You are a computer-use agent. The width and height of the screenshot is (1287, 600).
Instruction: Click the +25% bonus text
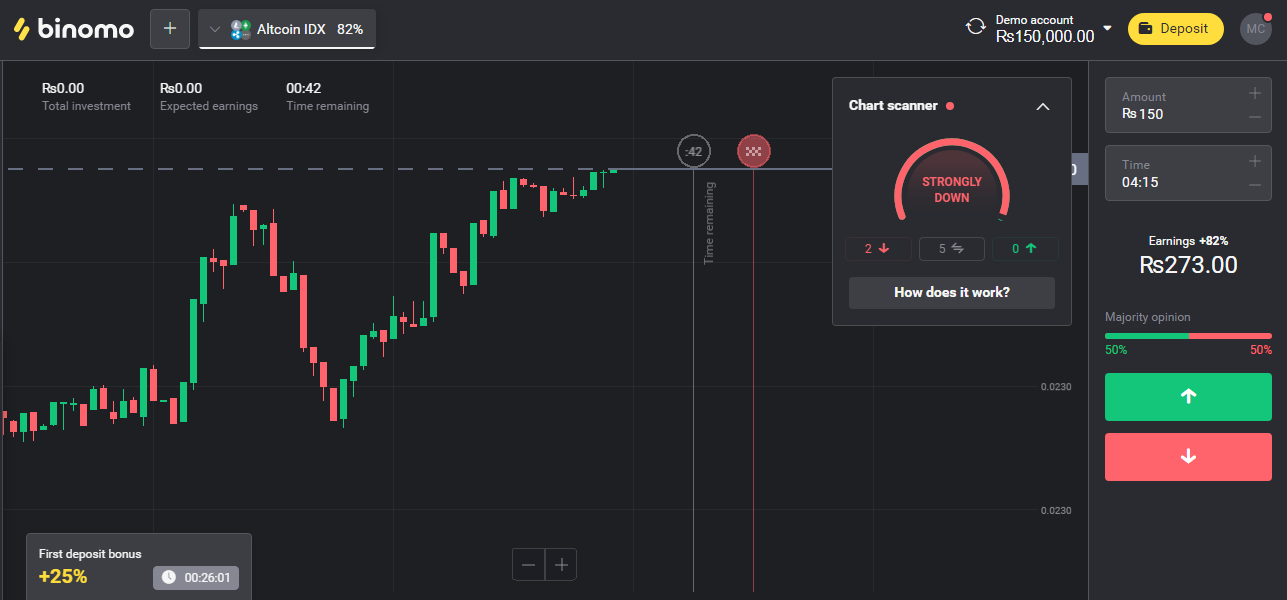(63, 577)
